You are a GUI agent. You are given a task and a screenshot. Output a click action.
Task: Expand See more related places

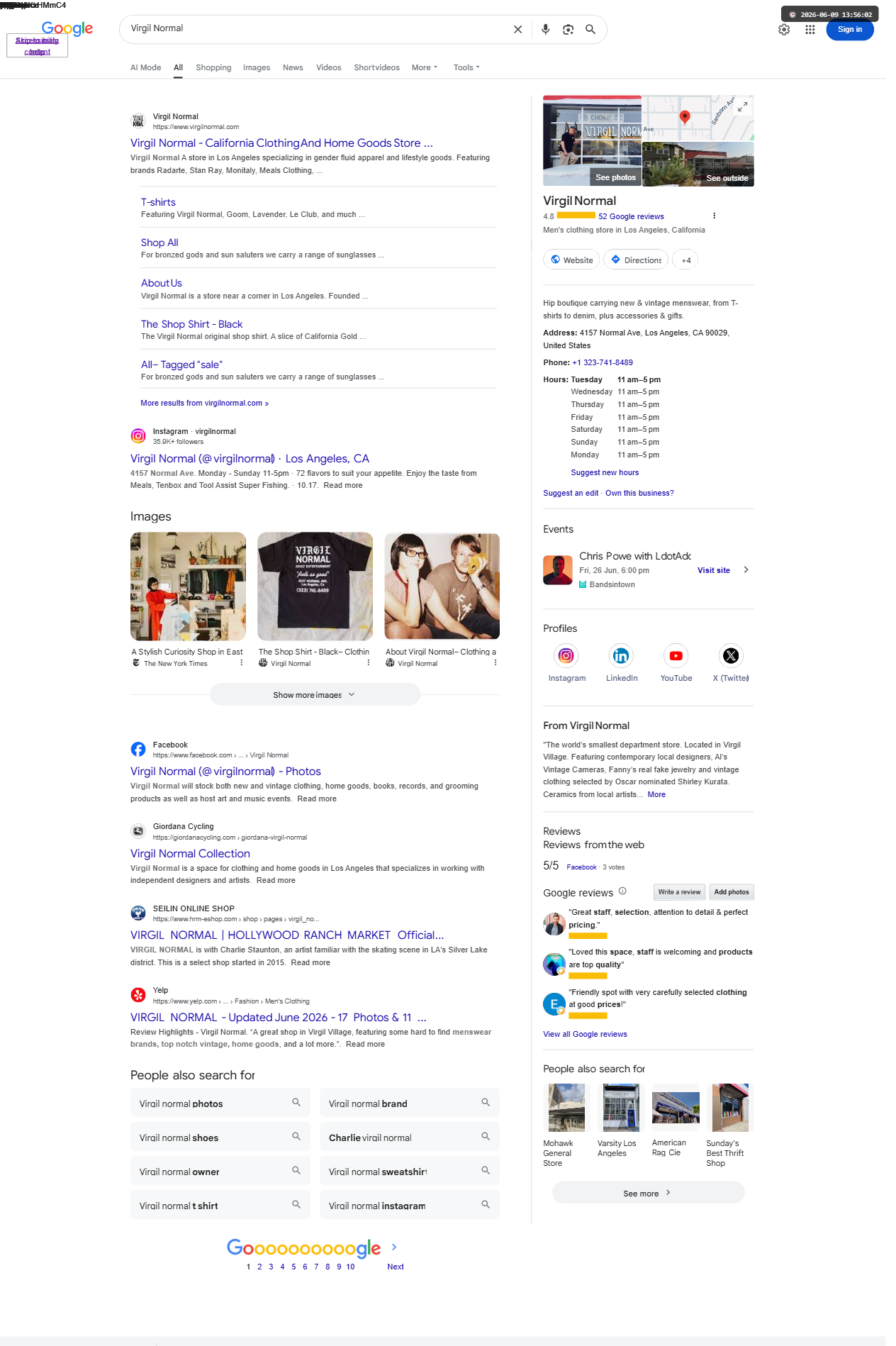(x=648, y=1193)
